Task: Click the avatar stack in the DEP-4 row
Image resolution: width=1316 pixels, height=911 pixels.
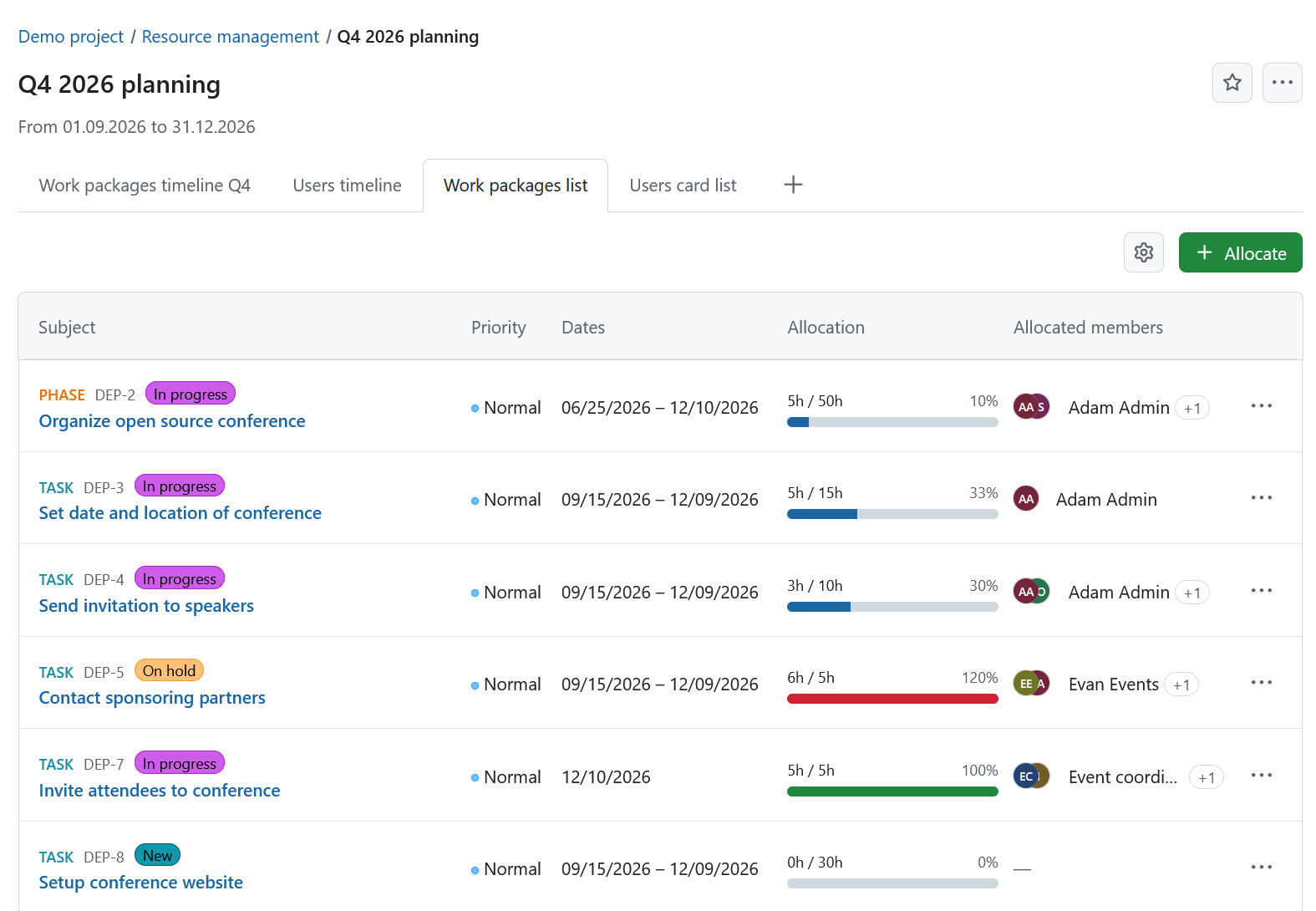Action: [1031, 592]
